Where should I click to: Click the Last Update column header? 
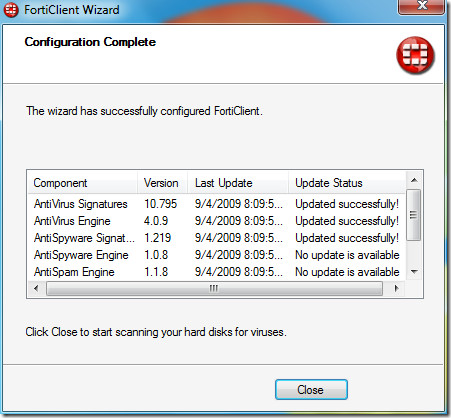pyautogui.click(x=238, y=183)
